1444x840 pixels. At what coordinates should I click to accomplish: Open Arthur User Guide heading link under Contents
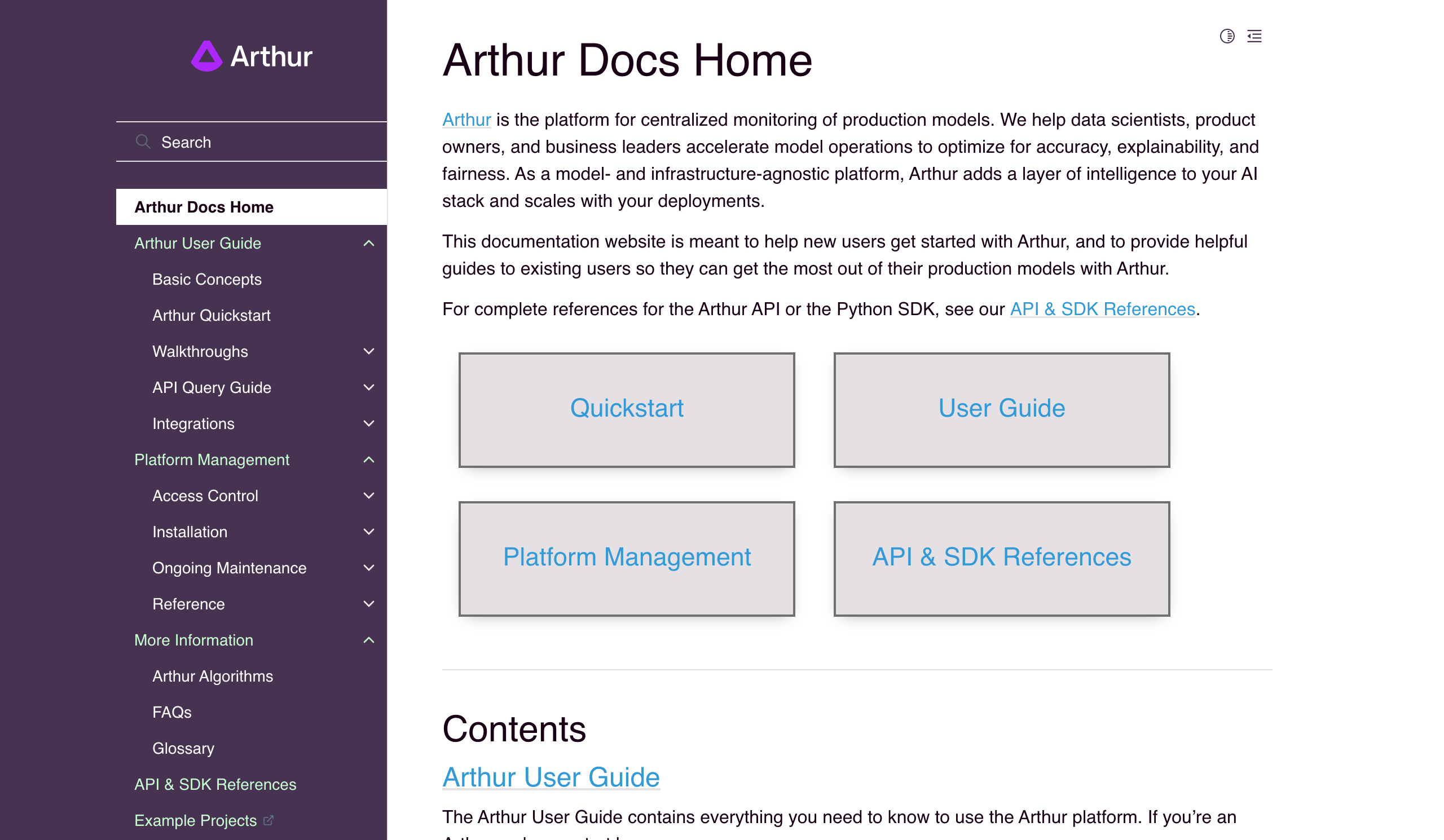coord(551,777)
